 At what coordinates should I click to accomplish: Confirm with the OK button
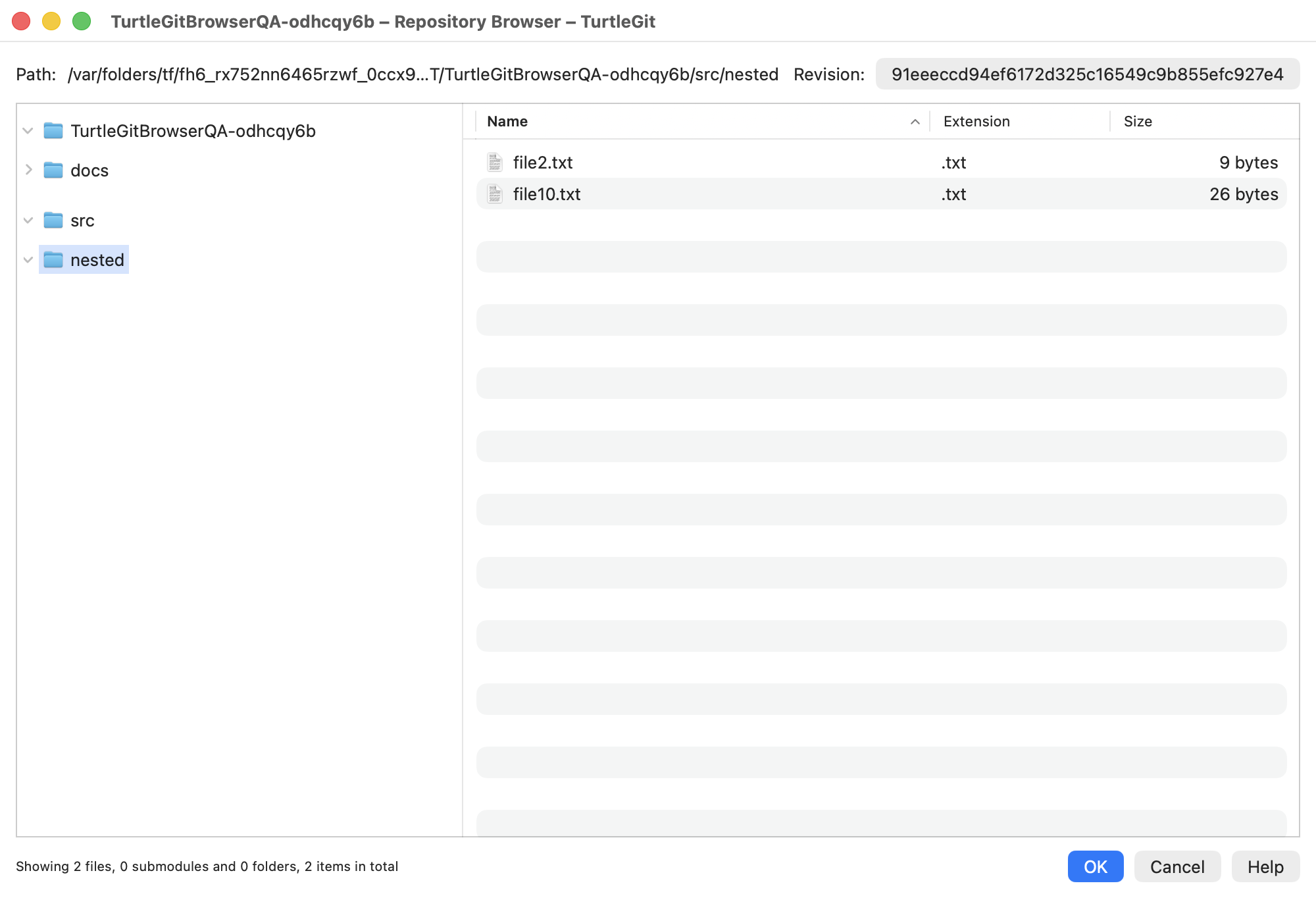click(x=1096, y=867)
